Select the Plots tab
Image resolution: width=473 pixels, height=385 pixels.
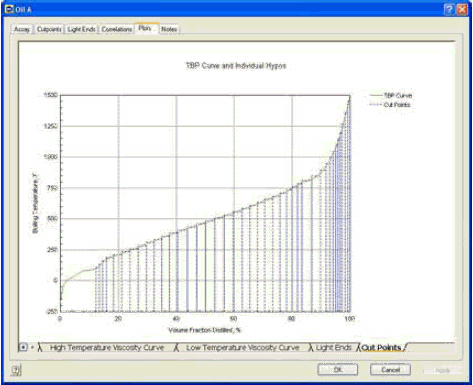(x=145, y=28)
